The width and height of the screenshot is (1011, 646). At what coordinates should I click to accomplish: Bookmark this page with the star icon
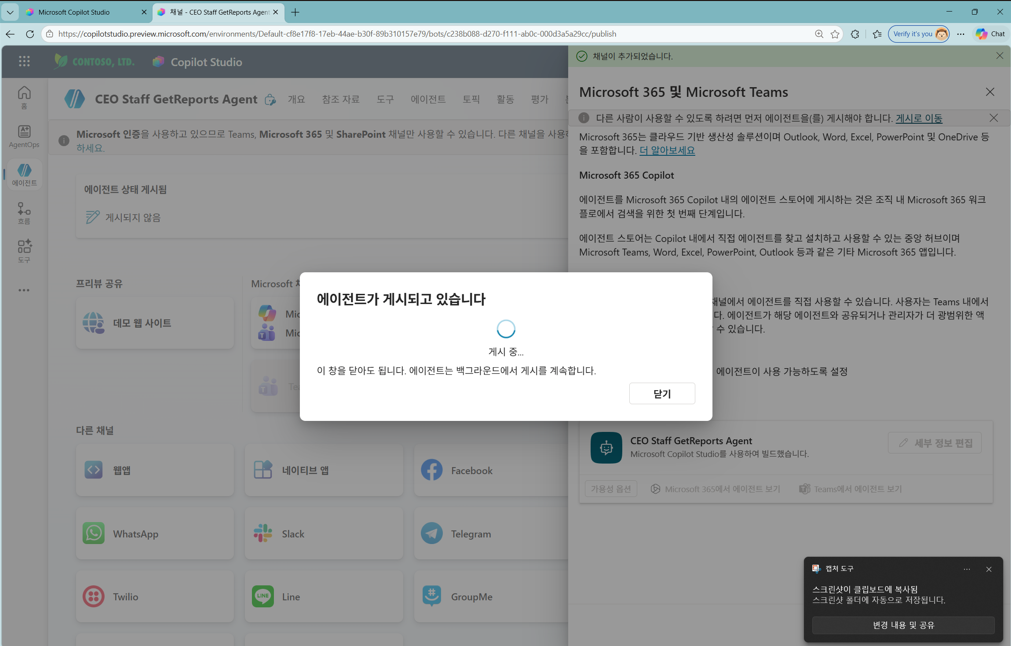[x=835, y=34]
